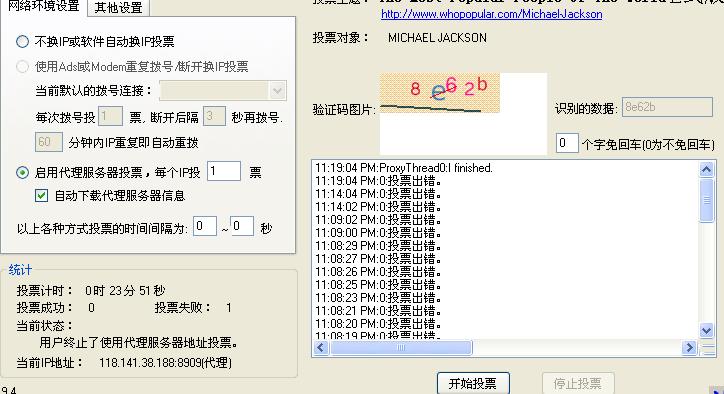
Task: Open the 其他设置 tab
Action: click(119, 8)
